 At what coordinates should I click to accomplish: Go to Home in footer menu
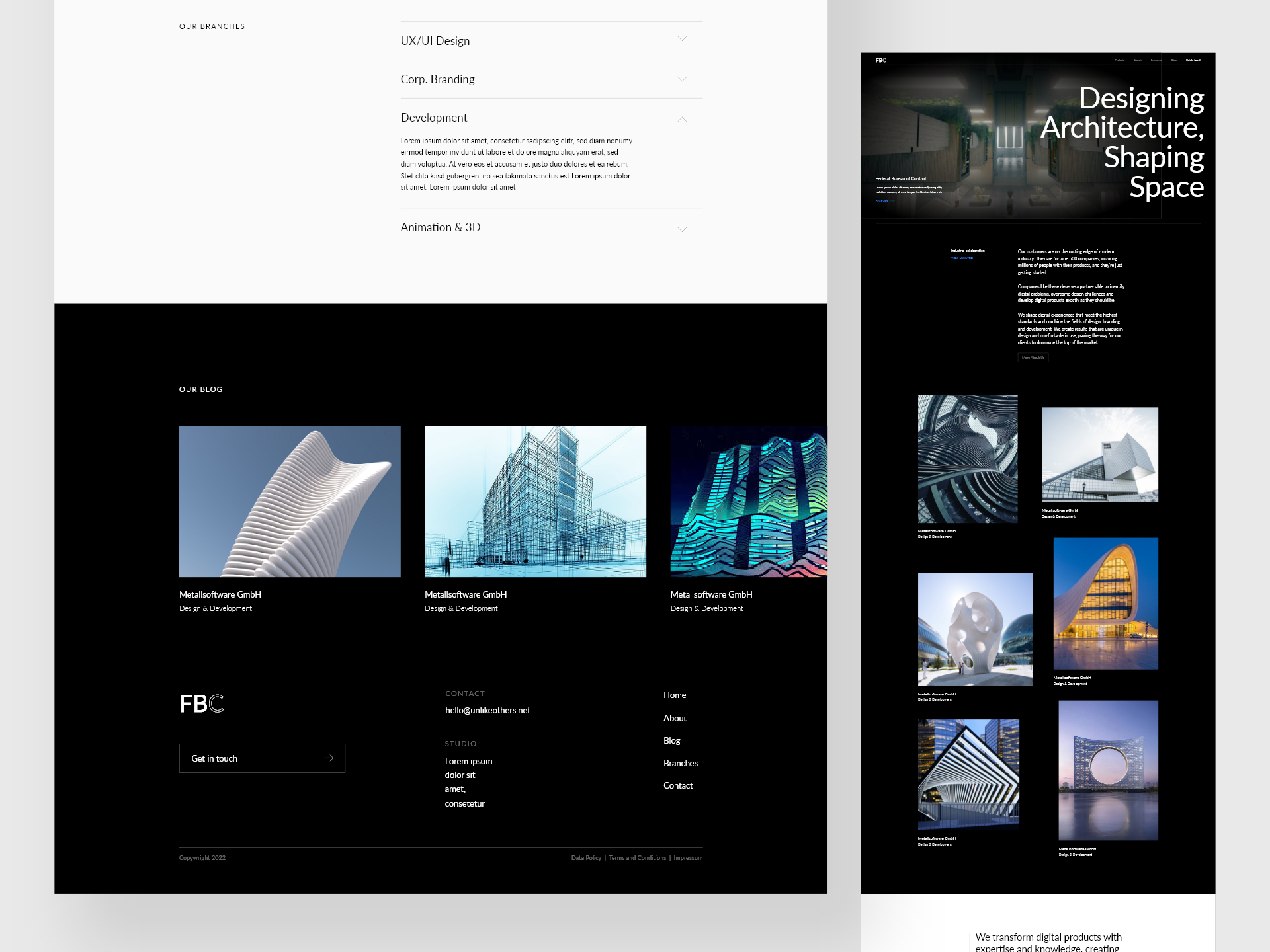674,695
